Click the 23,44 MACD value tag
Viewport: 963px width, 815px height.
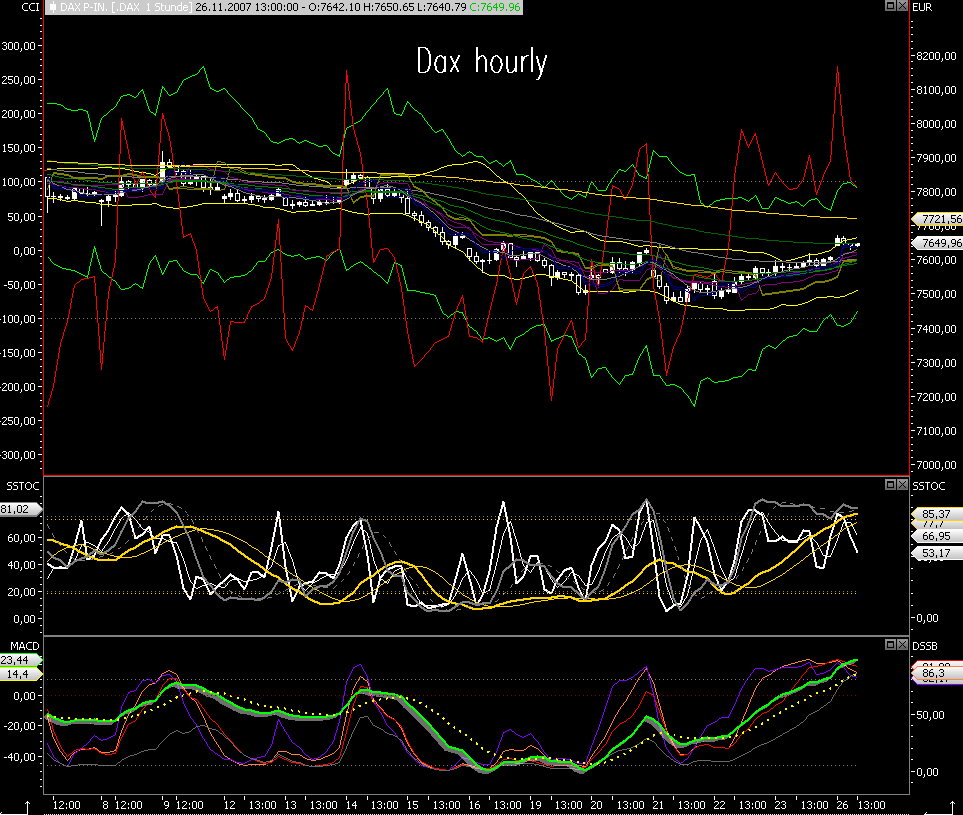click(17, 660)
